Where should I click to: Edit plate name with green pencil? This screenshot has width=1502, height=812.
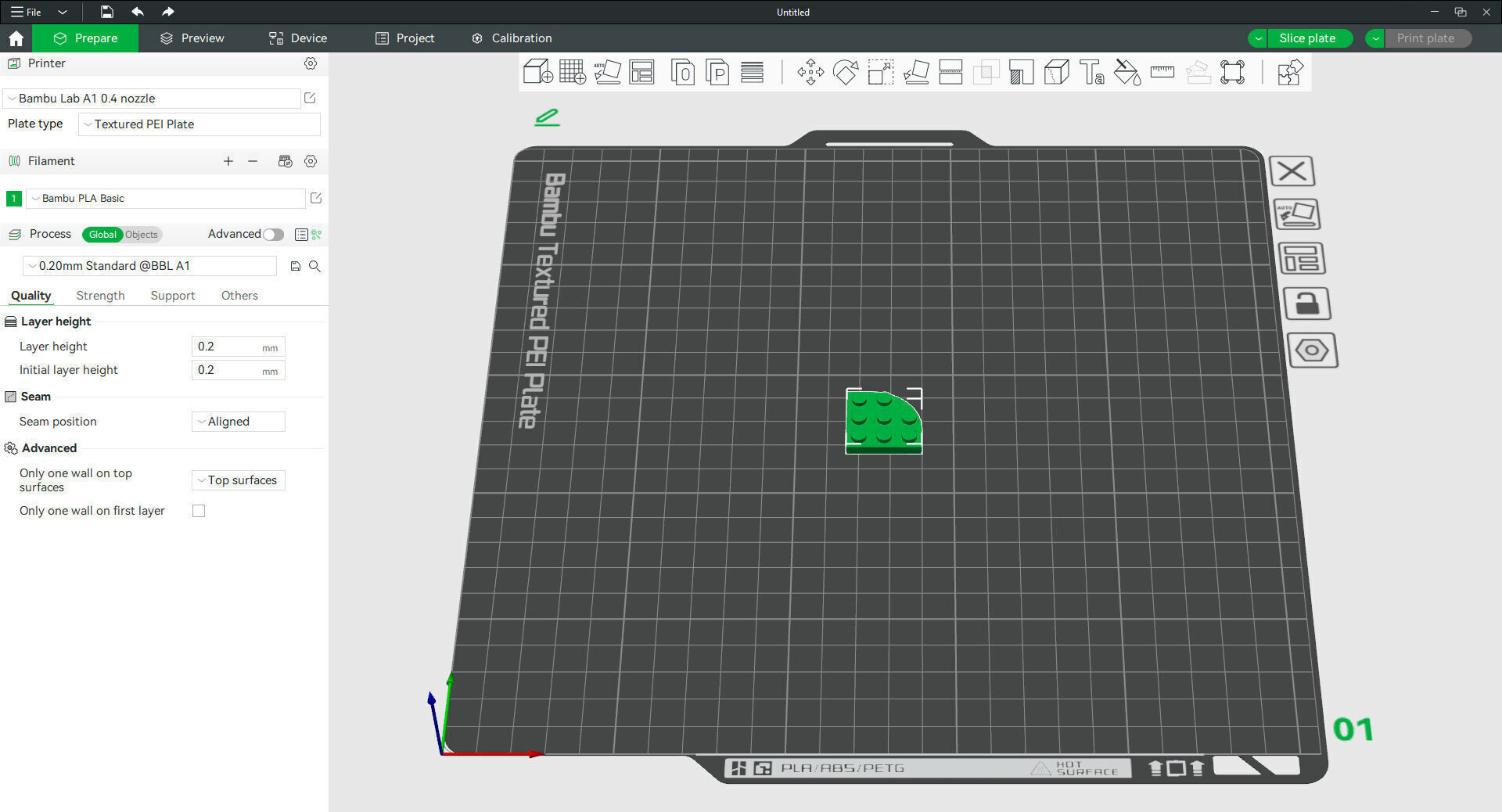point(547,117)
